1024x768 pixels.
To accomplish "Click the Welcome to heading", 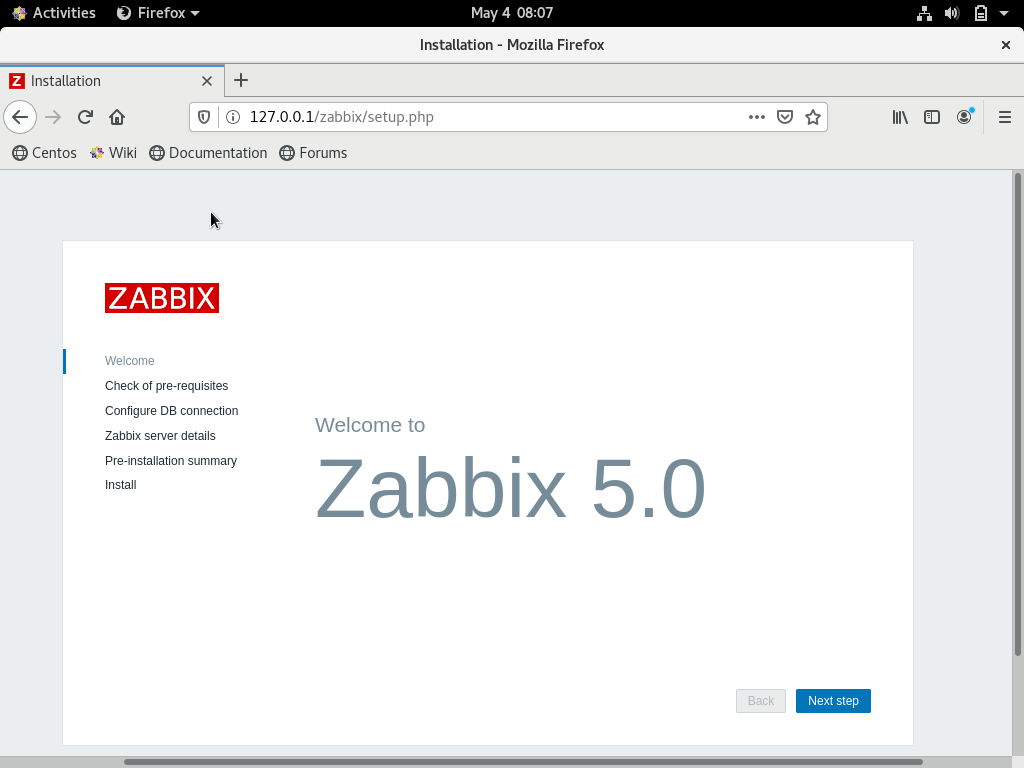I will (x=370, y=424).
